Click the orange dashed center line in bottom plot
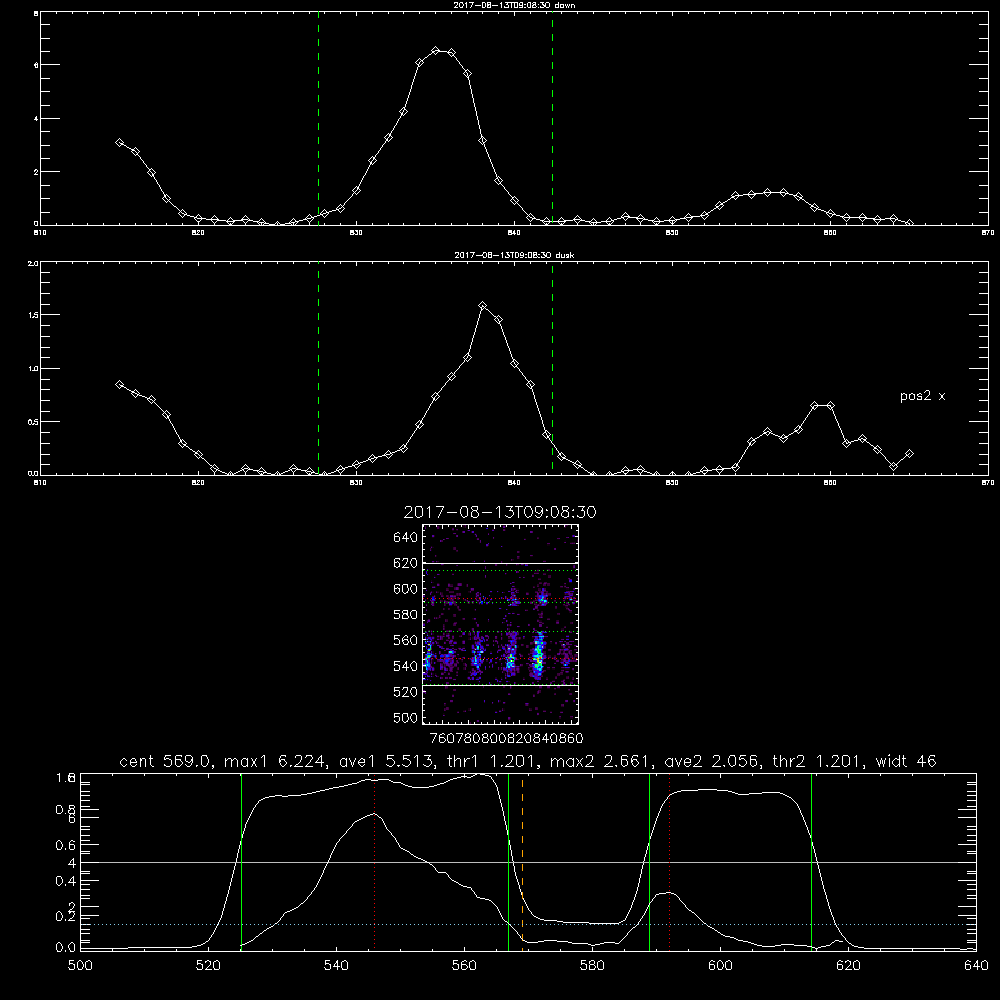 522,861
